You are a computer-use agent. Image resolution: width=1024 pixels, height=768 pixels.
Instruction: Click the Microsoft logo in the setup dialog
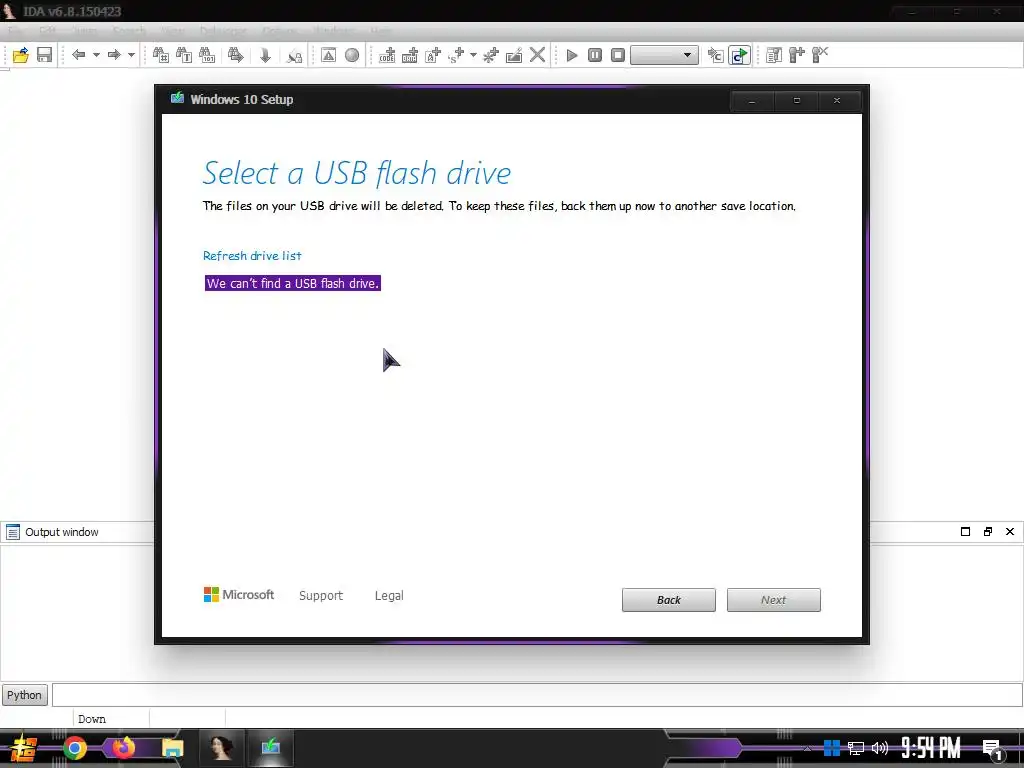click(239, 595)
